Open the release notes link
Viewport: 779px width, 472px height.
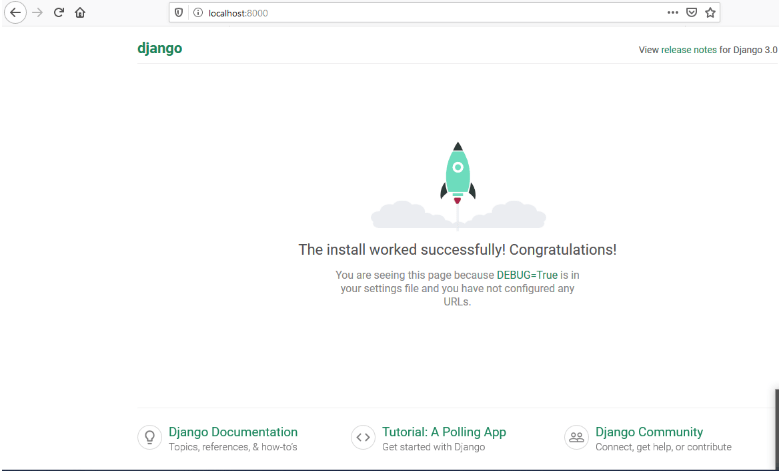click(689, 50)
